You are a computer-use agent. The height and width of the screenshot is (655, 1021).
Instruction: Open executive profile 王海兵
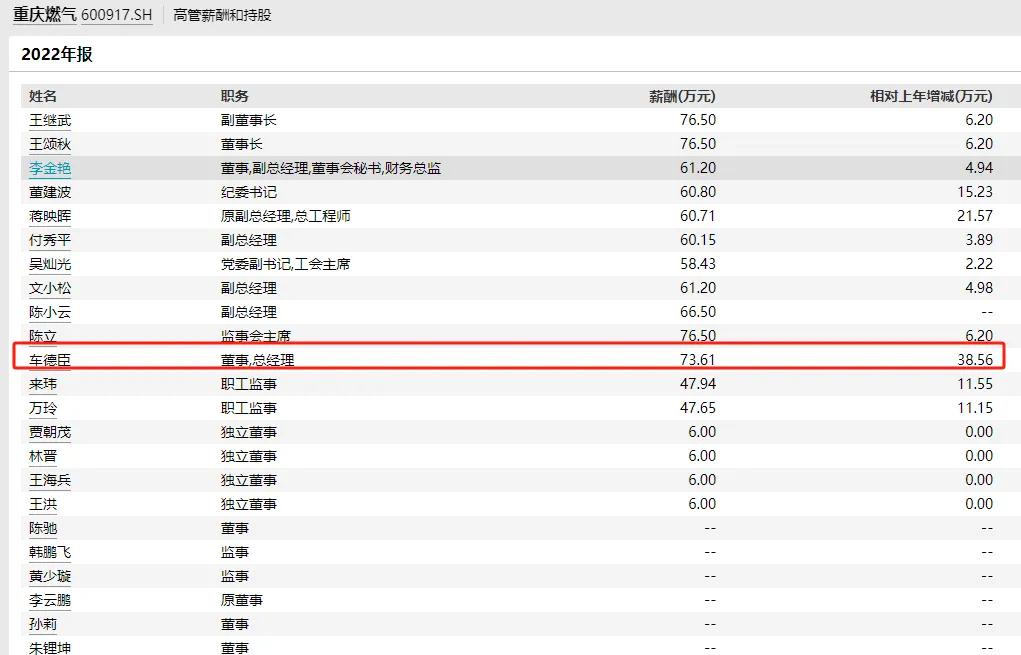[x=50, y=481]
